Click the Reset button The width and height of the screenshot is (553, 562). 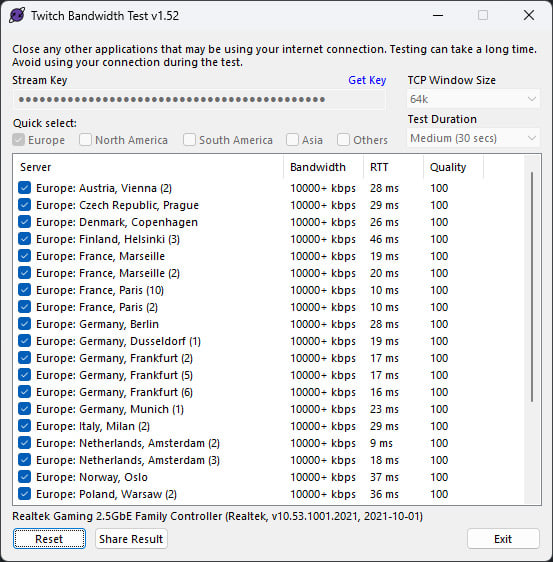coord(49,539)
